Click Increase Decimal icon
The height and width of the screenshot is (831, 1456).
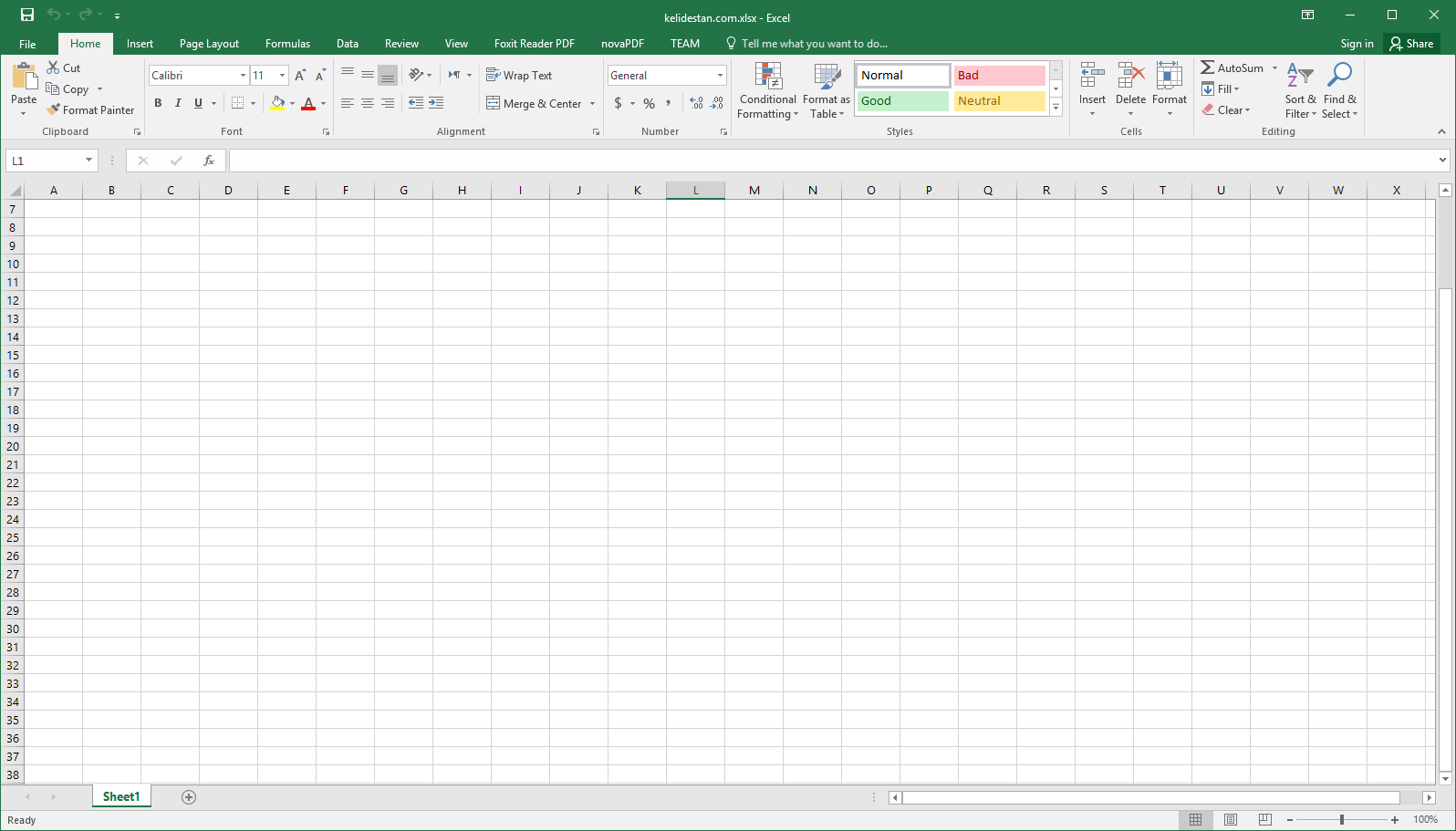(x=696, y=103)
